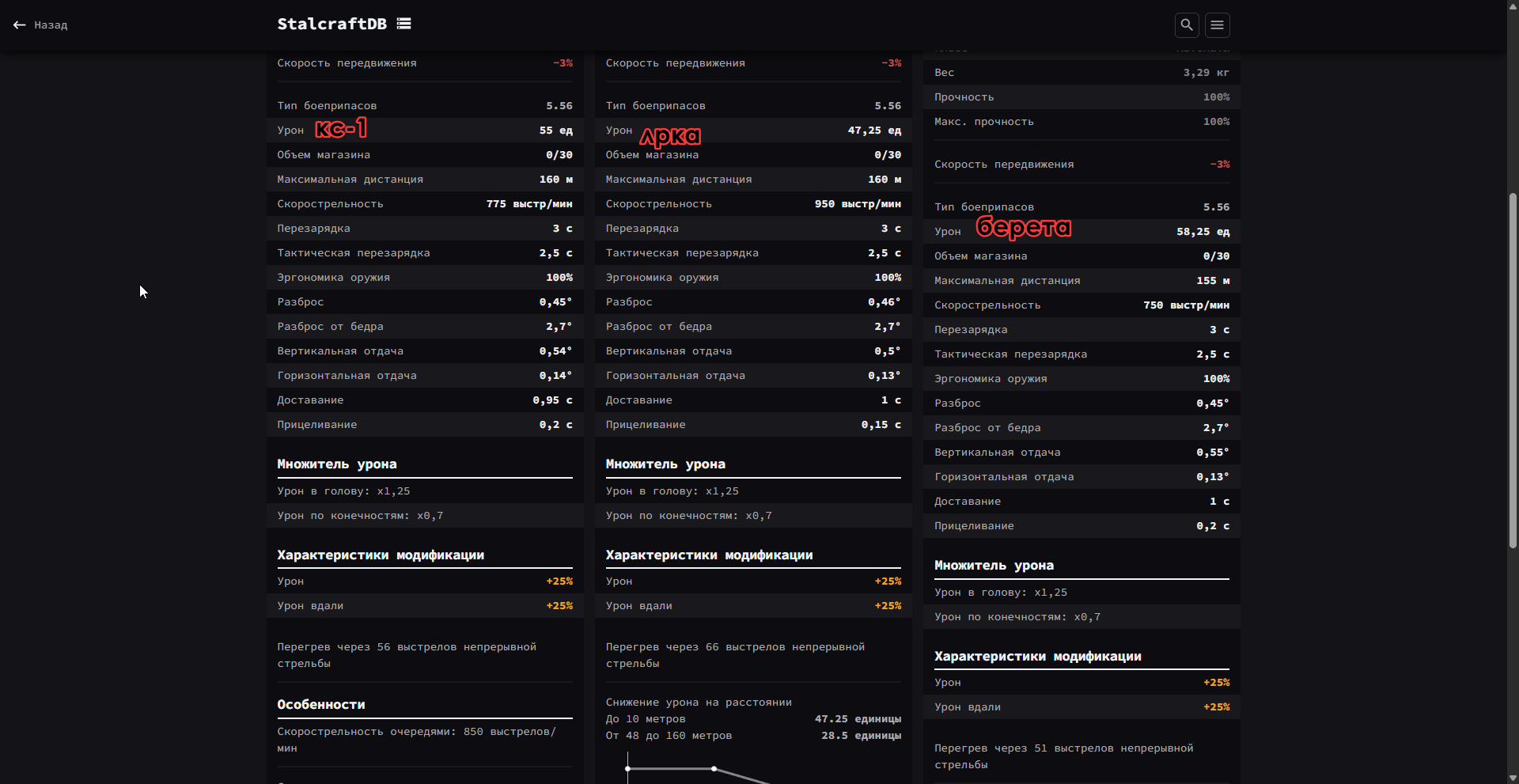
Task: Select the берета damage row showing 58,25 ед
Action: tap(1081, 232)
